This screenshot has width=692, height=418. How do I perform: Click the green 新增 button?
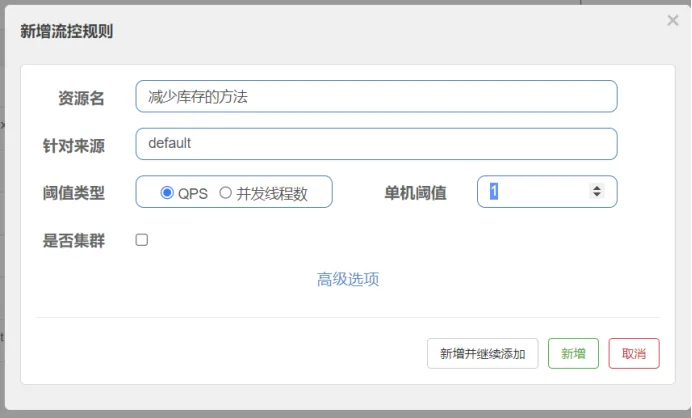pos(573,353)
